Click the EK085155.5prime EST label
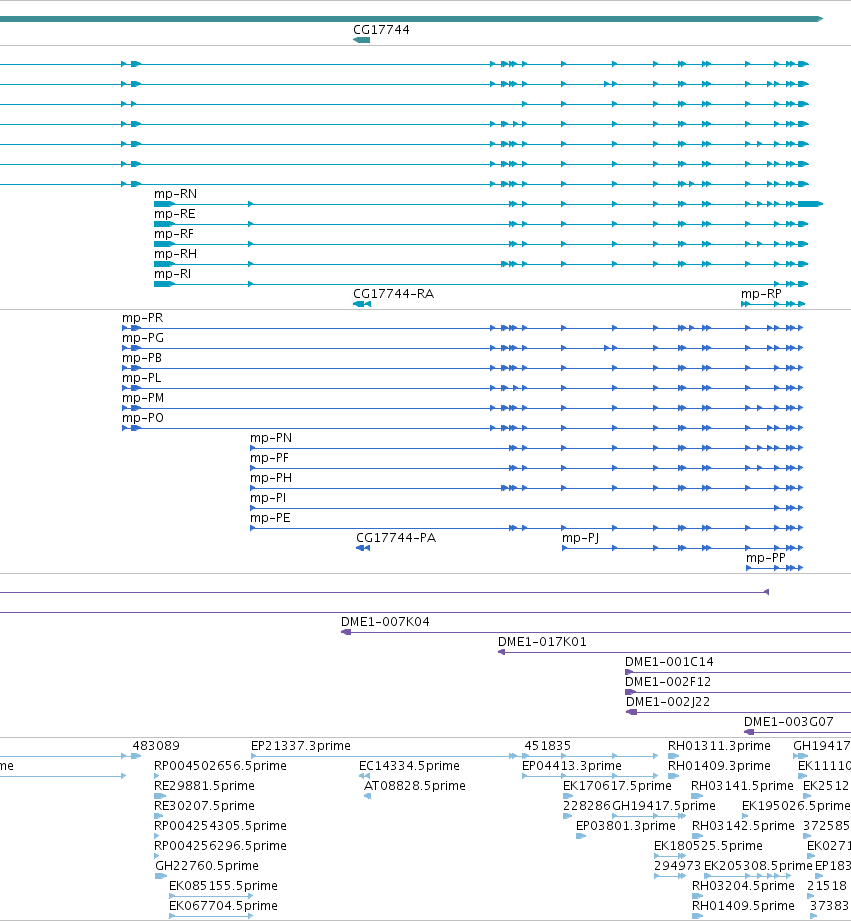This screenshot has height=921, width=851. (223, 885)
